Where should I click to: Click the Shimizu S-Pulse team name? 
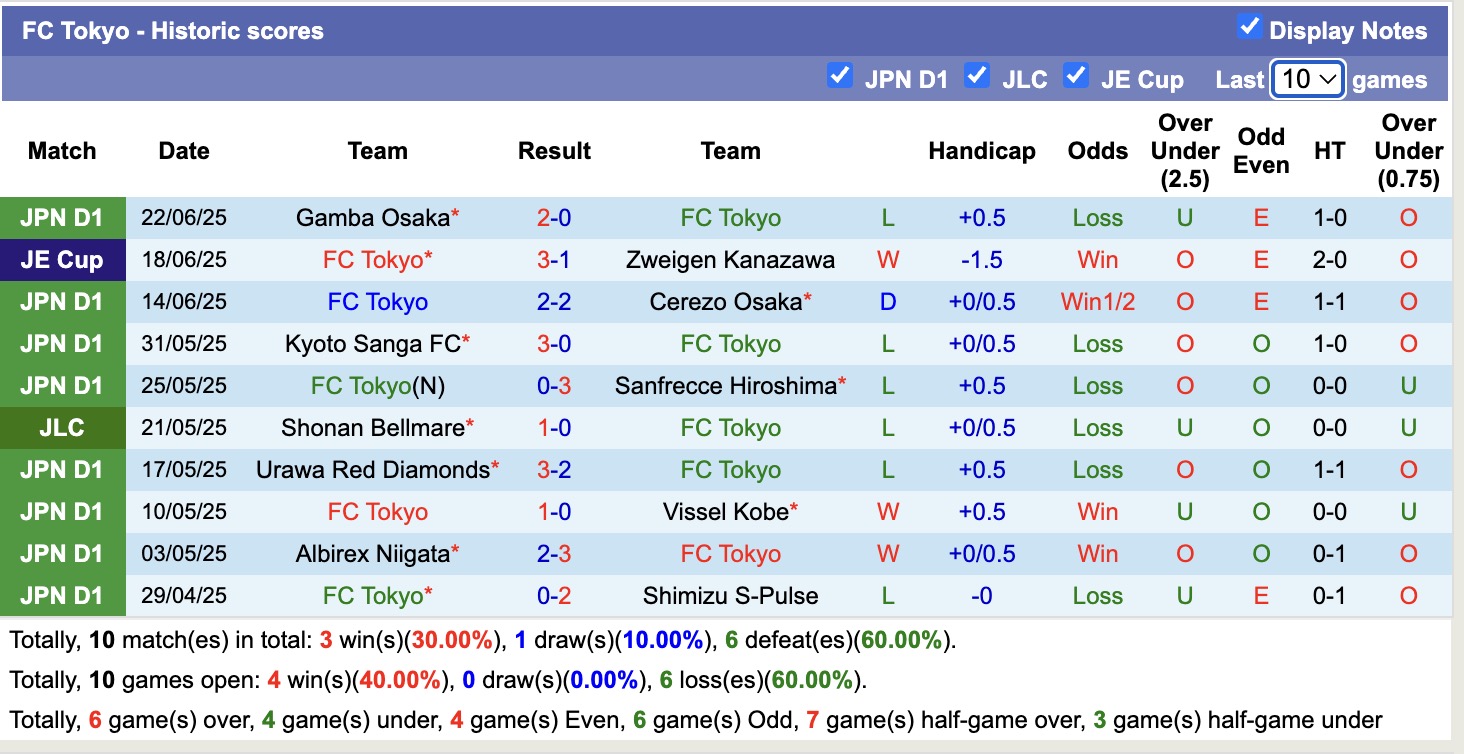click(731, 595)
